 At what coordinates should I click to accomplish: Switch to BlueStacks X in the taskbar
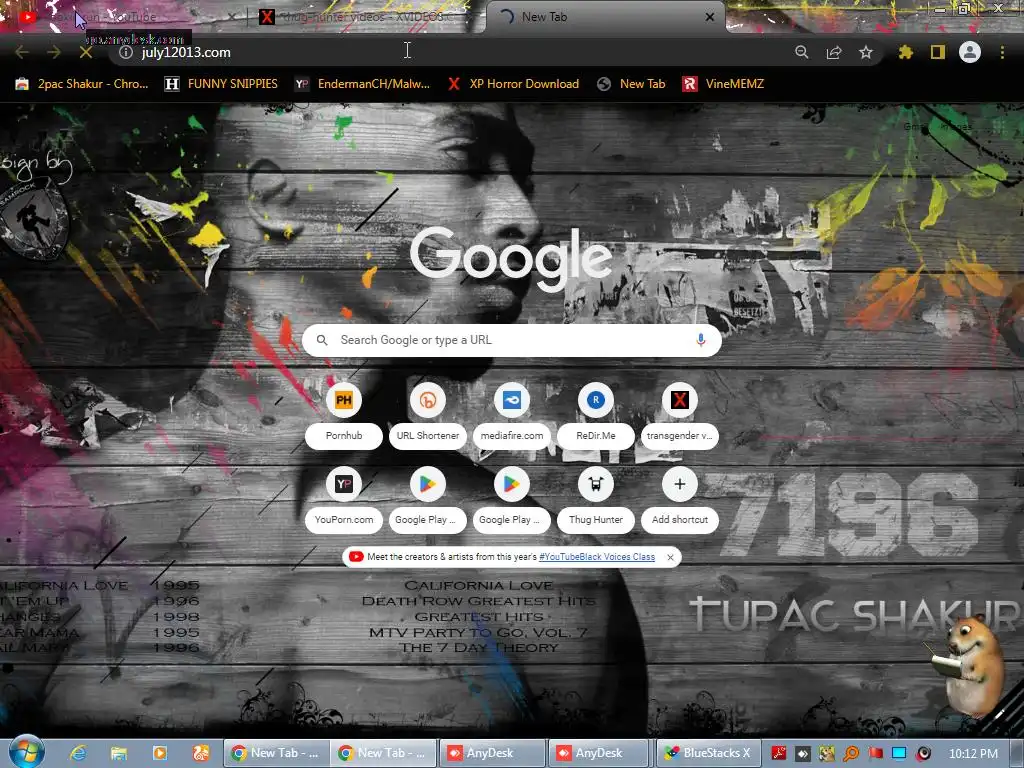tap(708, 753)
